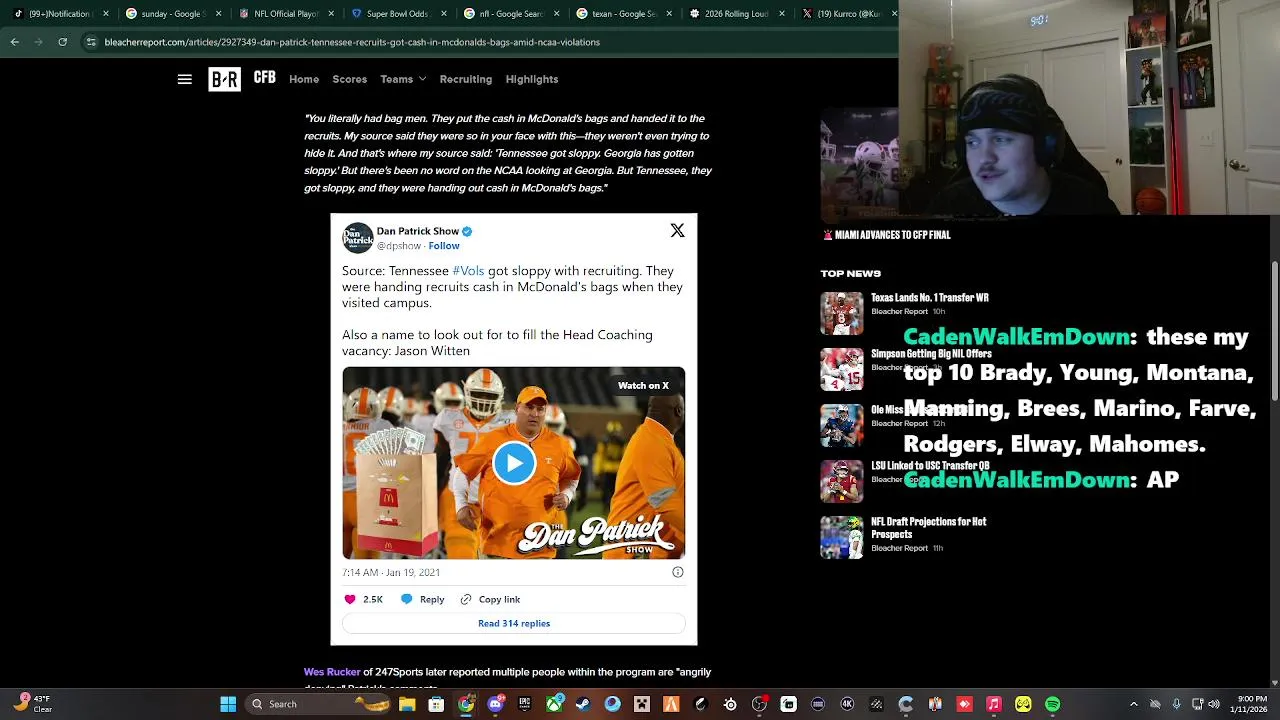Open LSU Linked to USC Transfer QB thumbnail
The image size is (1280, 720).
(x=842, y=481)
